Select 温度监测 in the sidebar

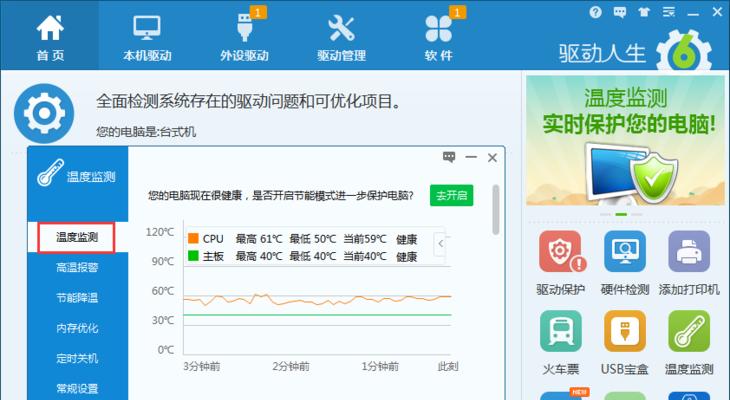76,237
